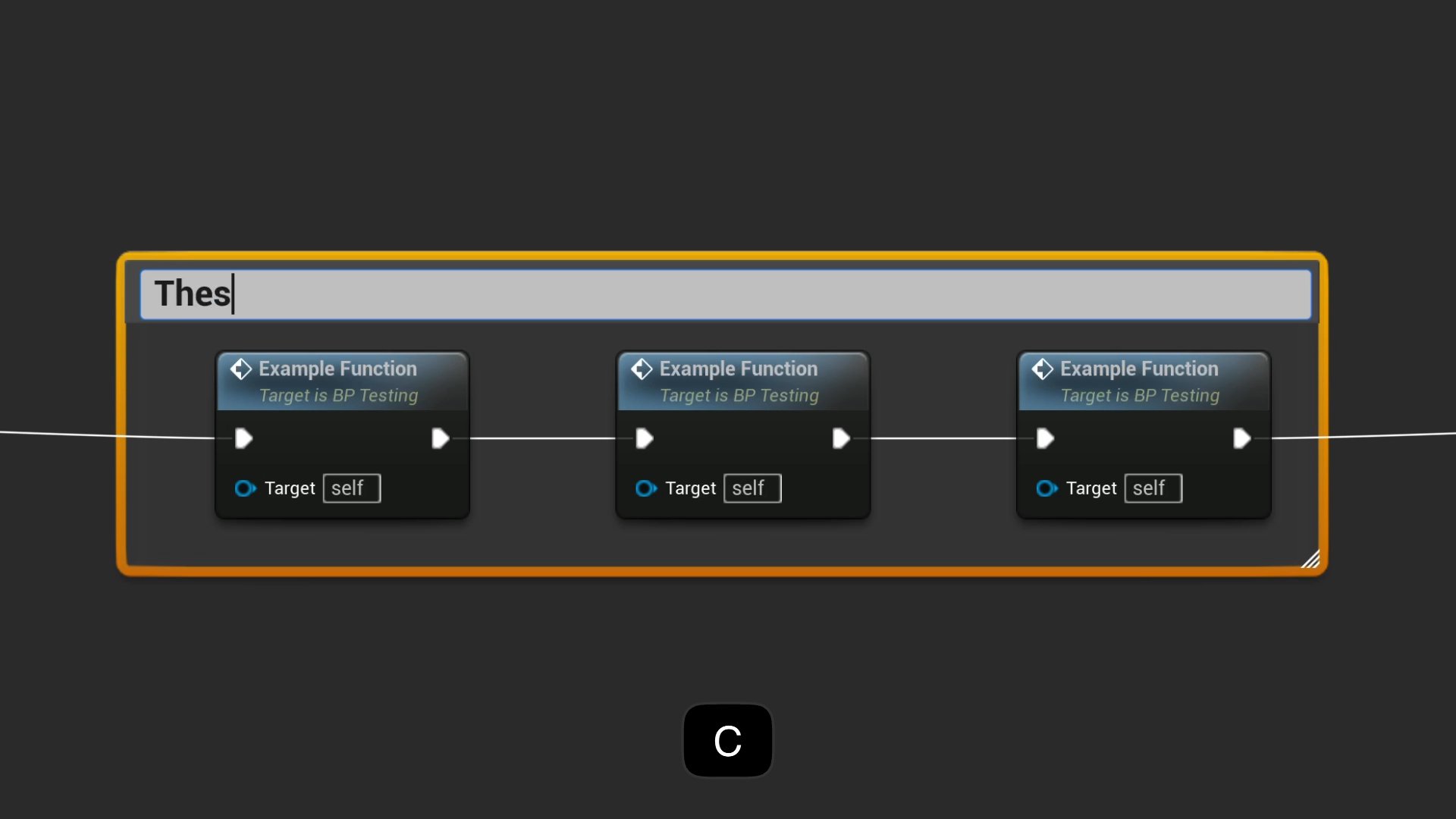This screenshot has height=819, width=1456.
Task: Click first node's self target box
Action: click(x=351, y=488)
